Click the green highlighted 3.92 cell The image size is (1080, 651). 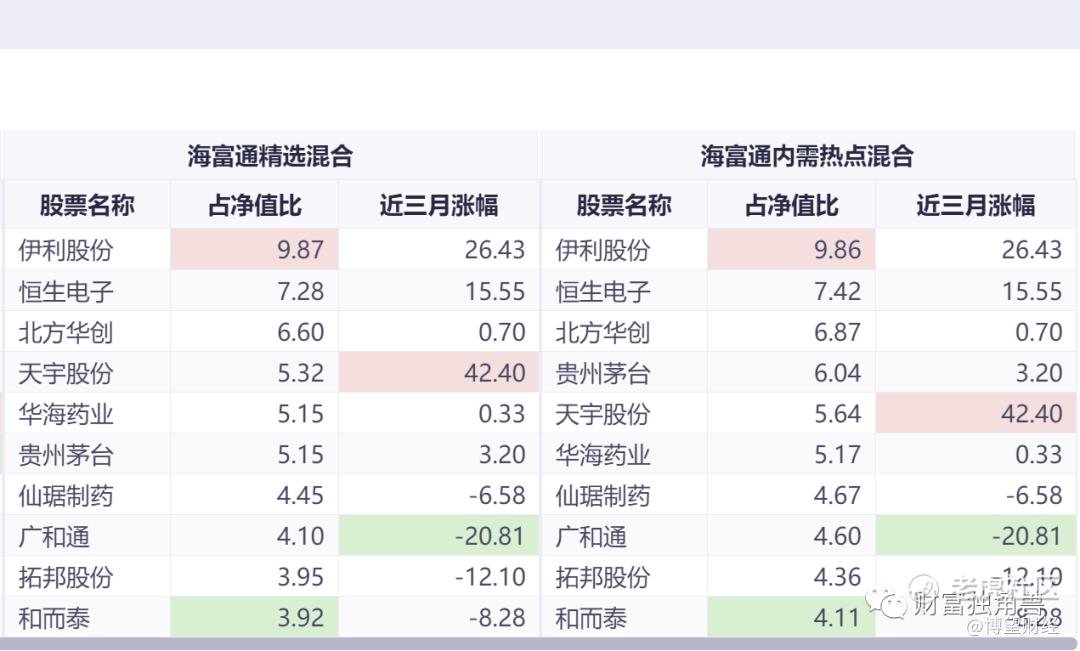[x=254, y=618]
